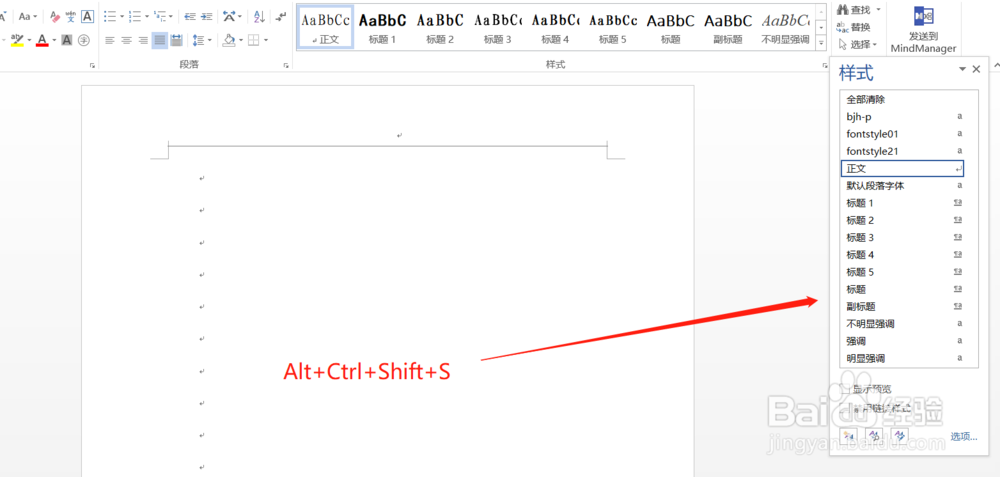The height and width of the screenshot is (477, 1000).
Task: Open Font group dialog launcher
Action: (92, 65)
